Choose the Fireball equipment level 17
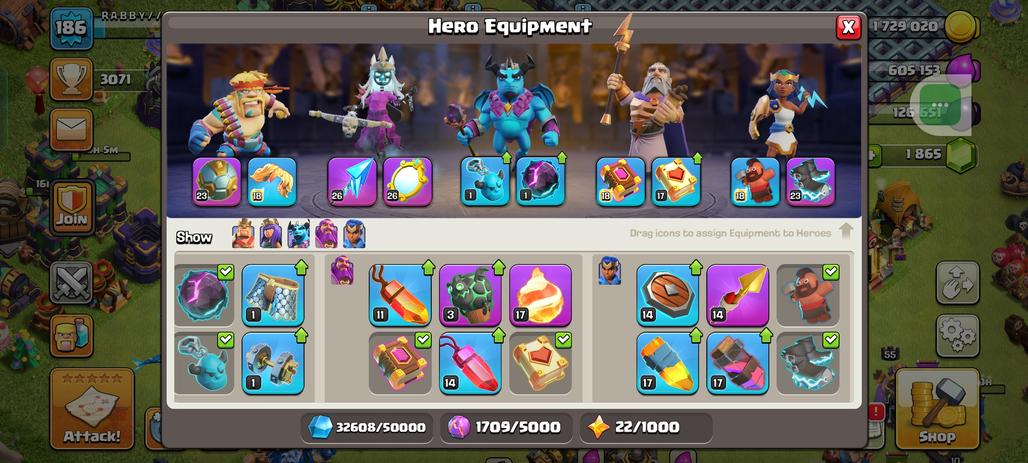Image resolution: width=1028 pixels, height=463 pixels. click(540, 295)
